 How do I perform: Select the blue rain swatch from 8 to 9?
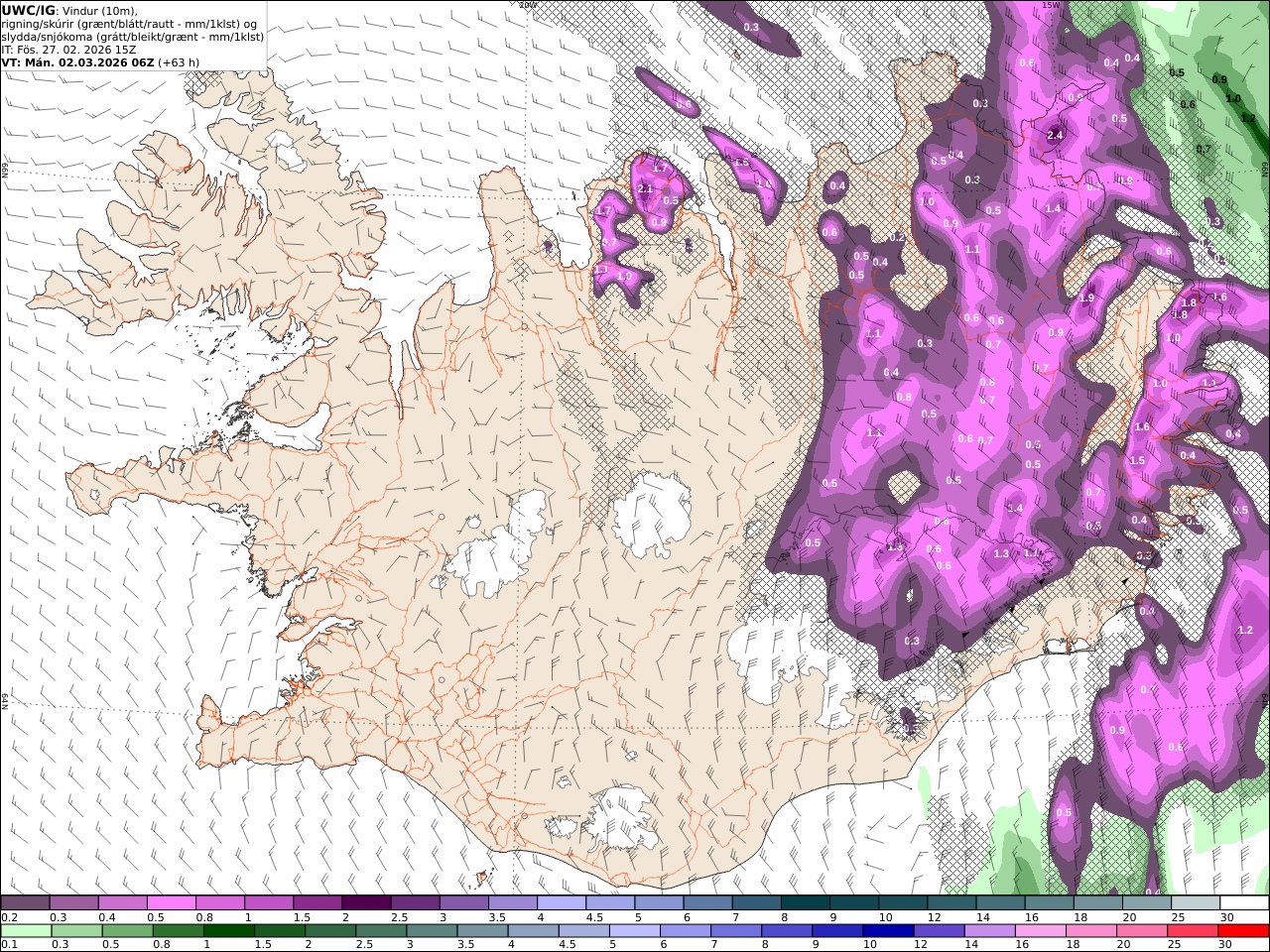tap(787, 931)
